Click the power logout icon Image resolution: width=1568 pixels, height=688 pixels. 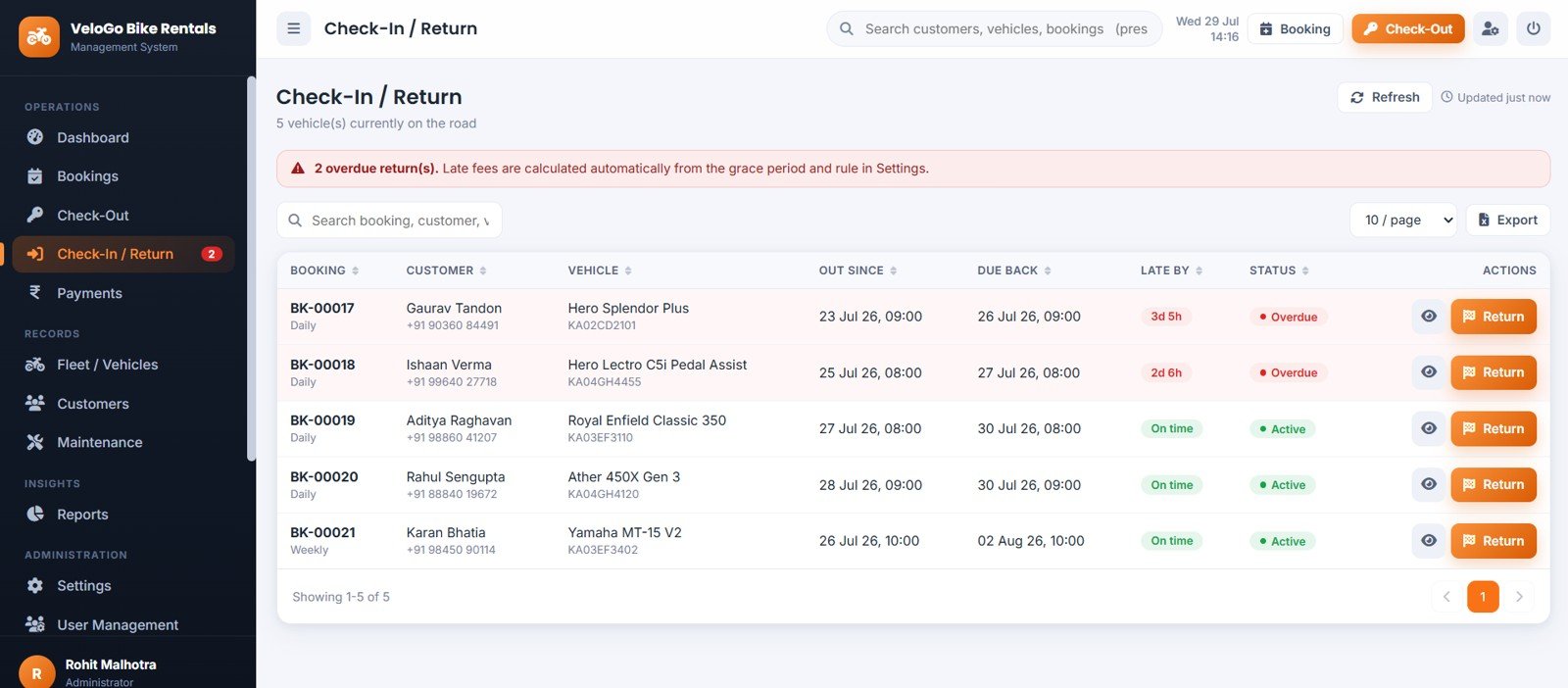tap(1533, 28)
